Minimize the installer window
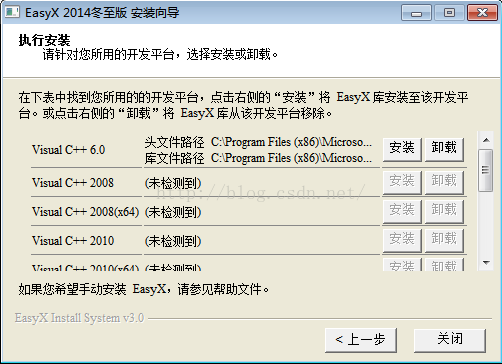Screen dimensions: 502x364 416,13
